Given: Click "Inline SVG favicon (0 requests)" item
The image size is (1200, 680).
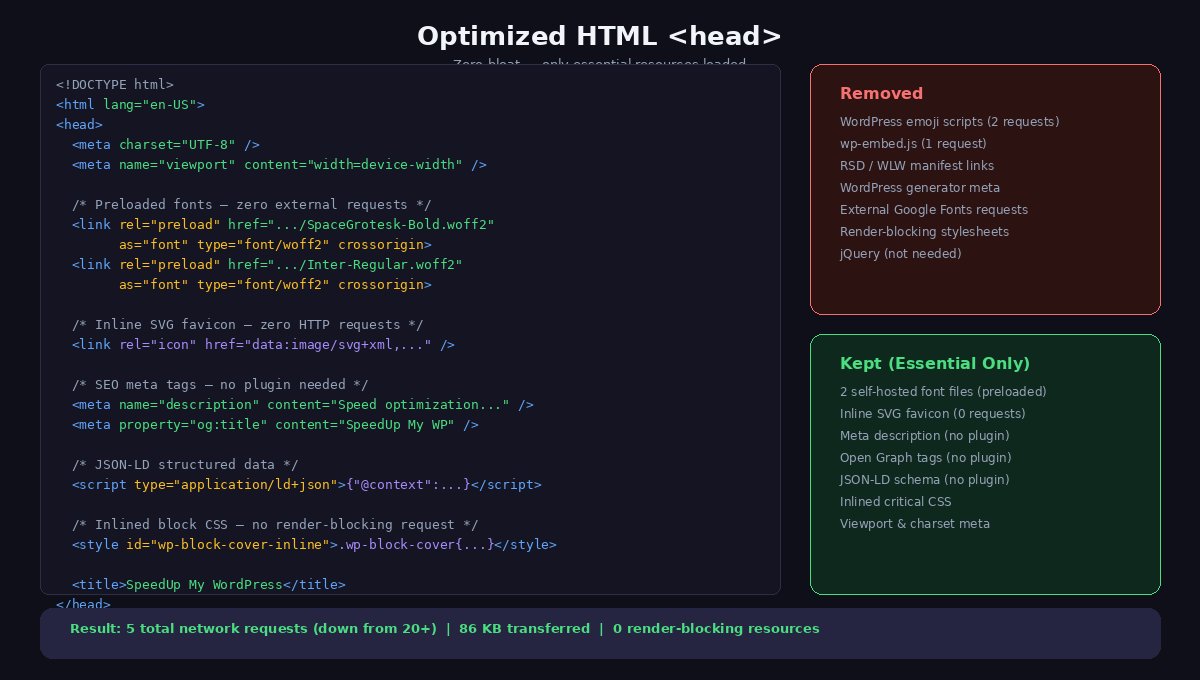Looking at the screenshot, I should [x=932, y=413].
